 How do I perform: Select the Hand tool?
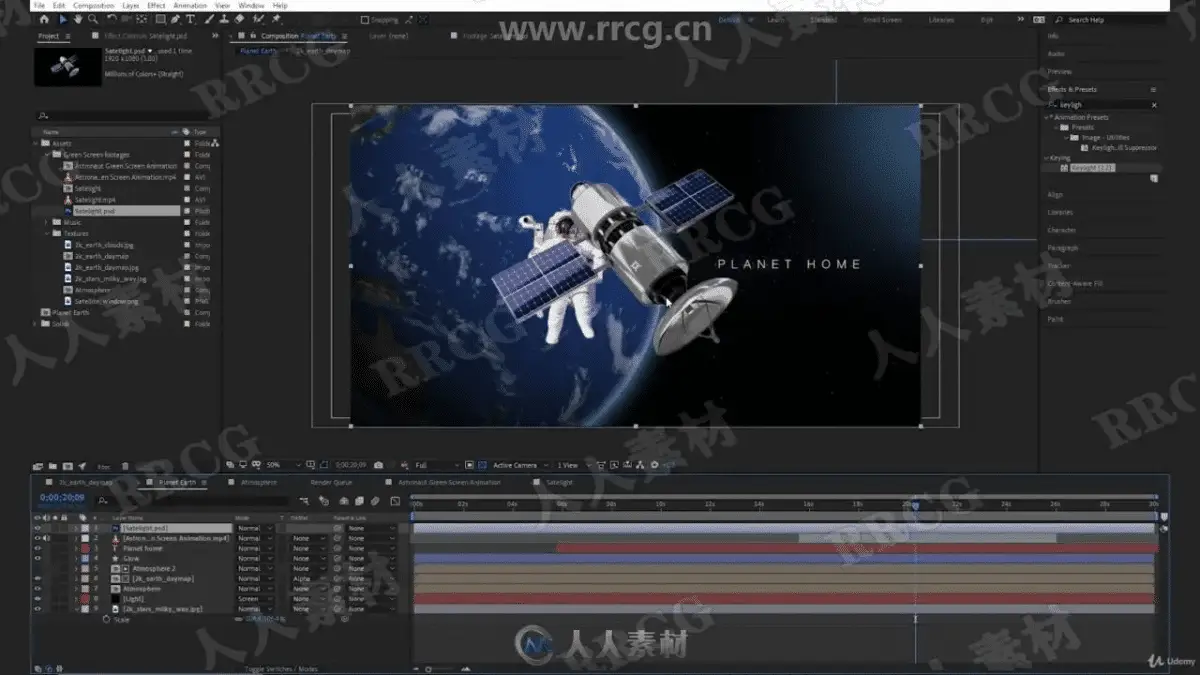click(78, 18)
